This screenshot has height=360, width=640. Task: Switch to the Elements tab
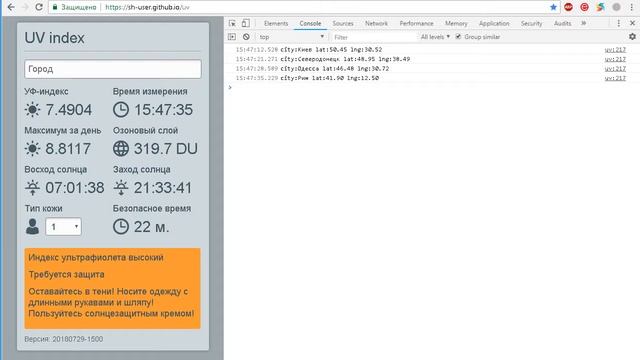tap(276, 23)
